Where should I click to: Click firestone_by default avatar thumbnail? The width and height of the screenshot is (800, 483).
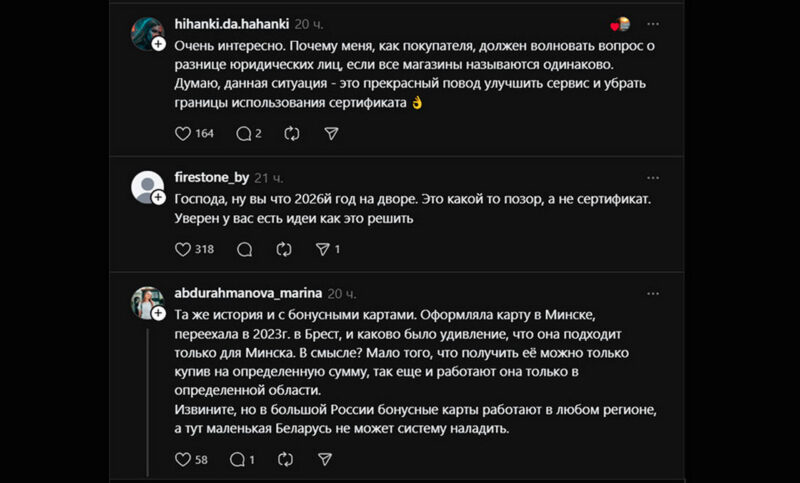pos(147,186)
